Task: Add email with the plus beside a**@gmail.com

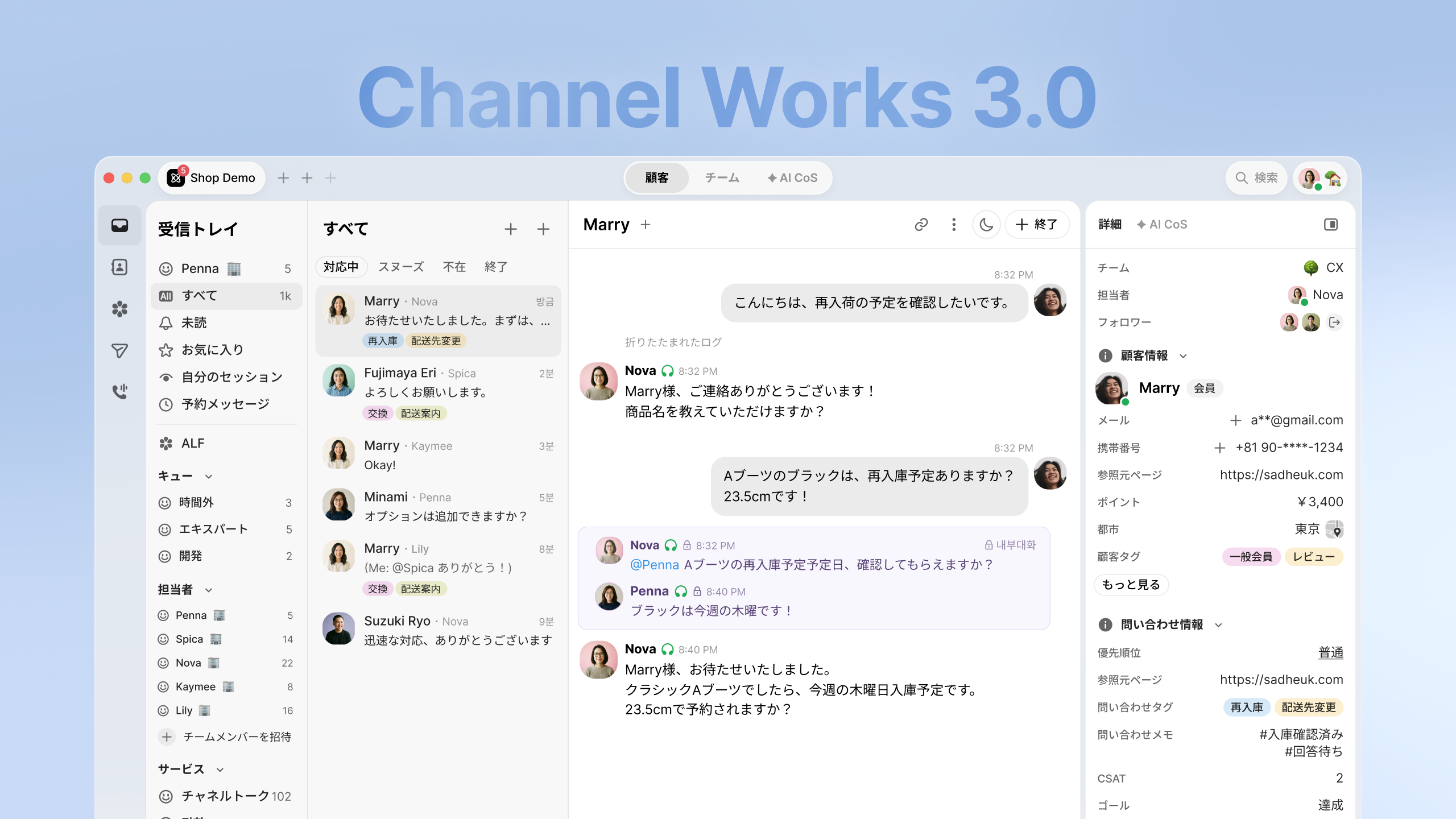Action: click(x=1235, y=420)
